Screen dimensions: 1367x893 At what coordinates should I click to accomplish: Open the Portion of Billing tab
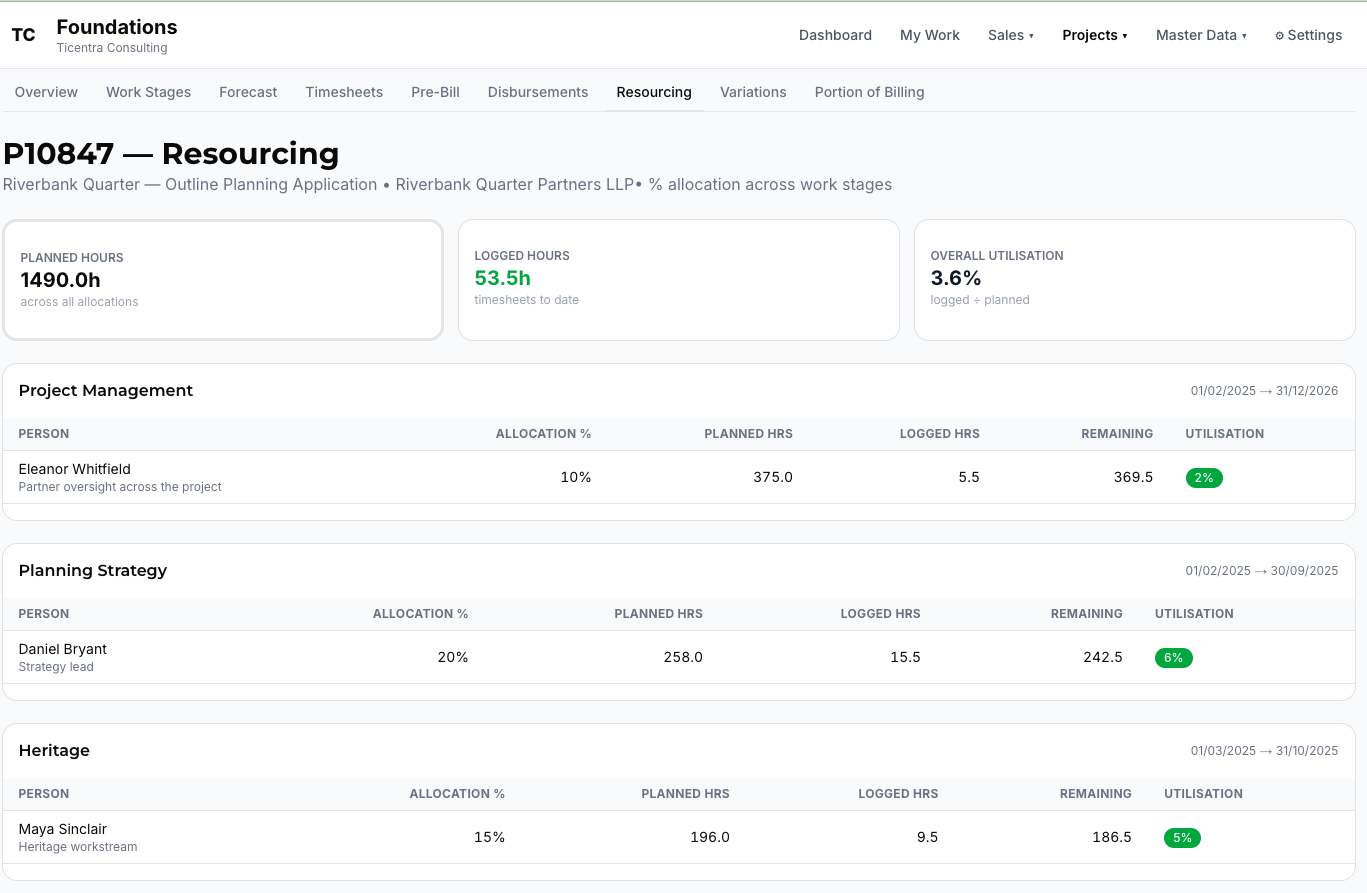tap(870, 92)
